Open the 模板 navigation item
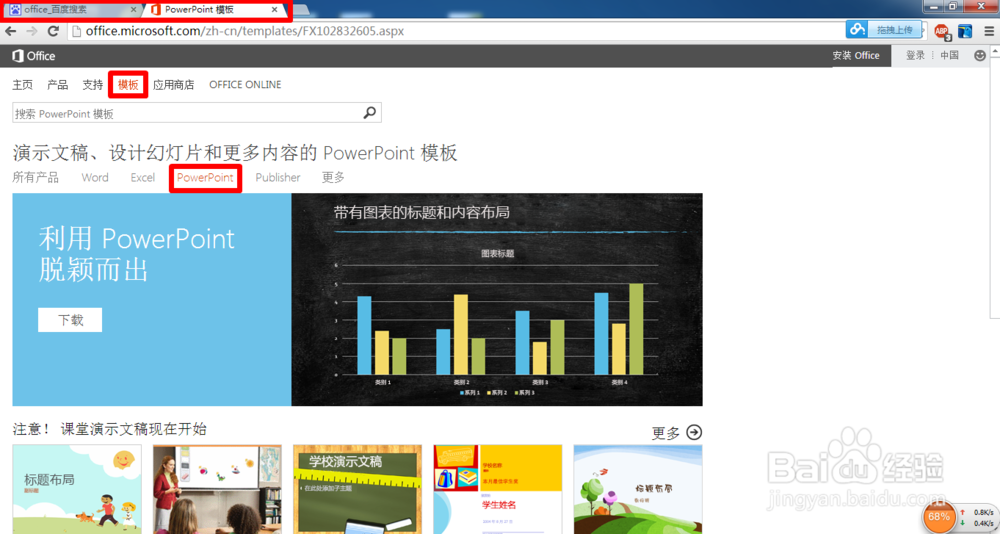This screenshot has height=534, width=1000. click(128, 85)
